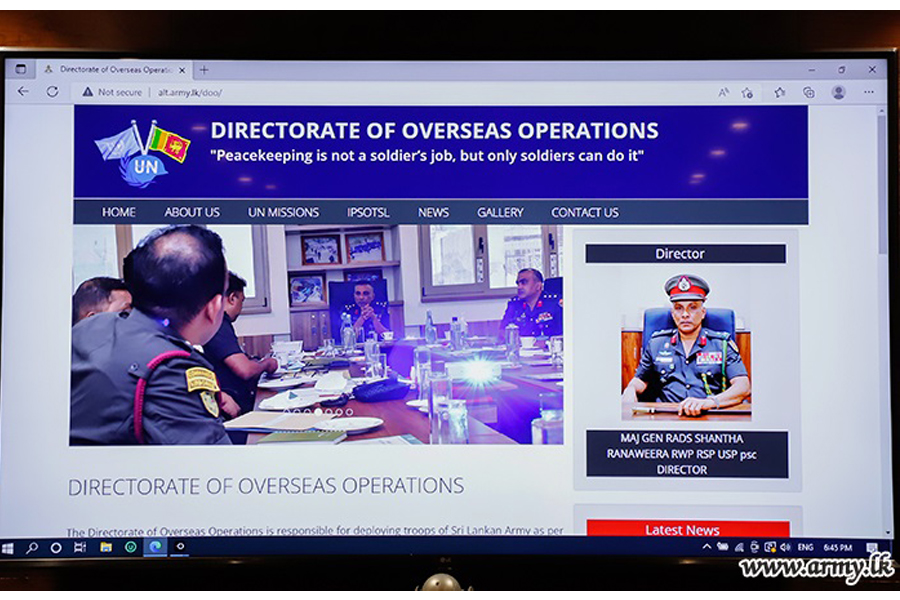Open the tab actions menu icon

coord(21,69)
